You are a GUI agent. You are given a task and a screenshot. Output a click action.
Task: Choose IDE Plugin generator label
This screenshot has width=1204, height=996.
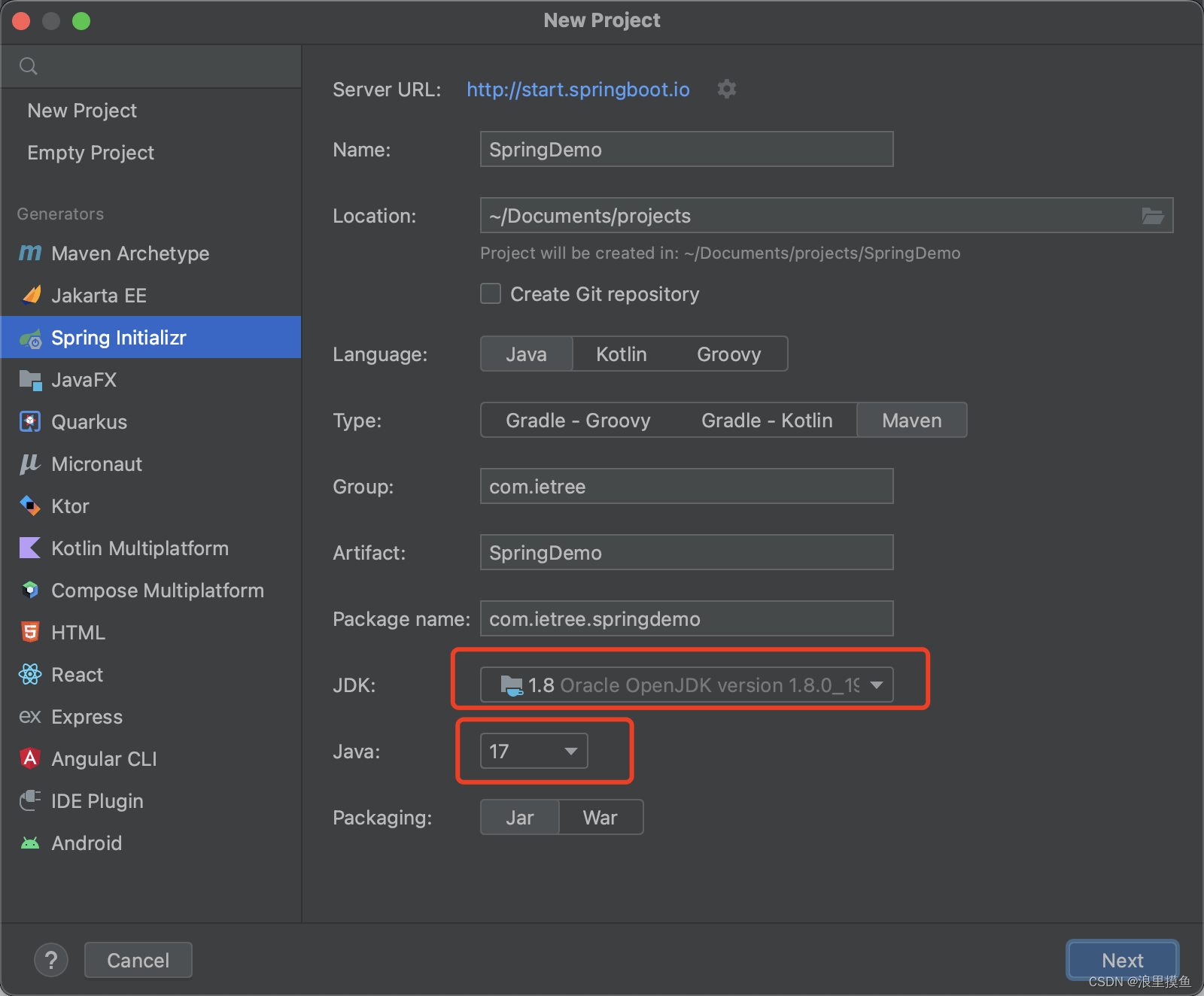point(97,801)
